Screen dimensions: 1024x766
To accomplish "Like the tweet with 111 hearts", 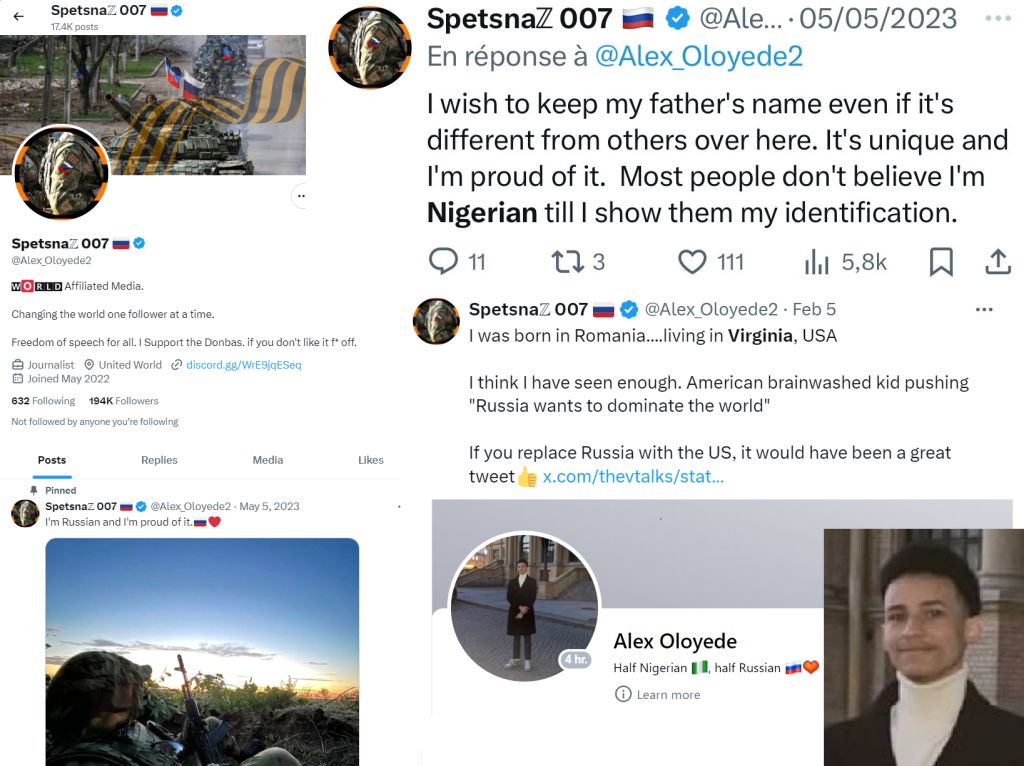I will pyautogui.click(x=692, y=262).
